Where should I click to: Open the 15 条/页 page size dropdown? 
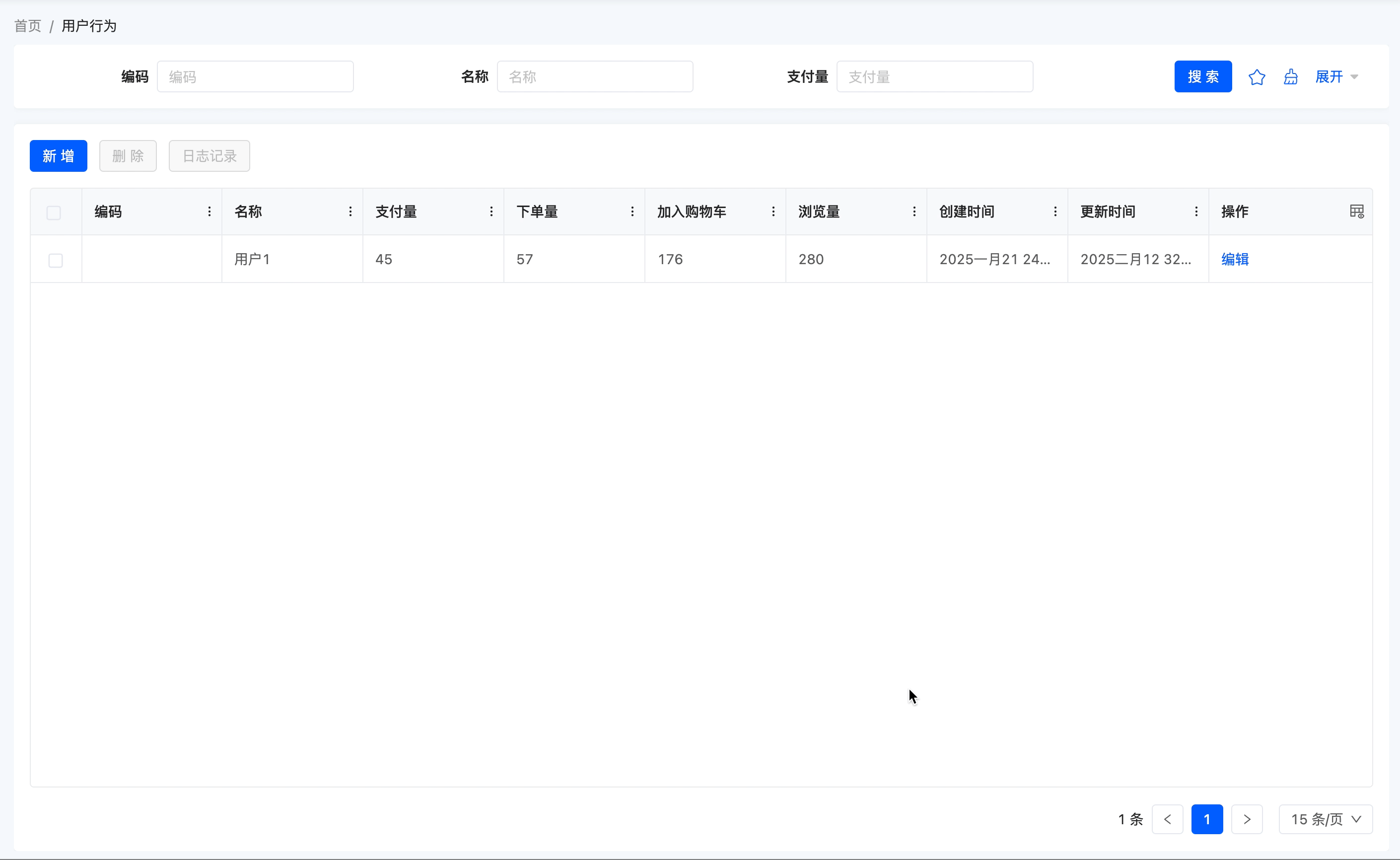coord(1326,819)
